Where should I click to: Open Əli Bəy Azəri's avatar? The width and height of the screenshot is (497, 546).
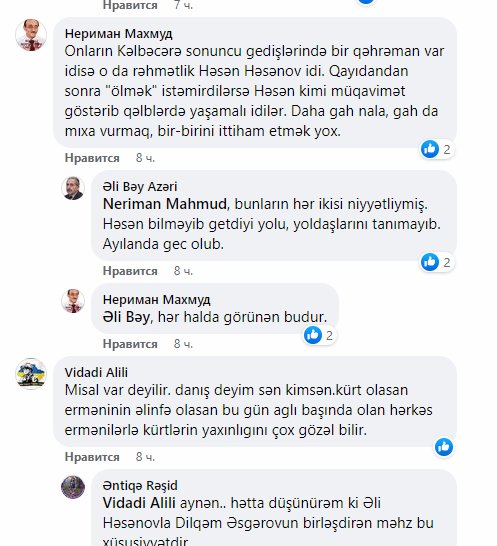(x=73, y=188)
